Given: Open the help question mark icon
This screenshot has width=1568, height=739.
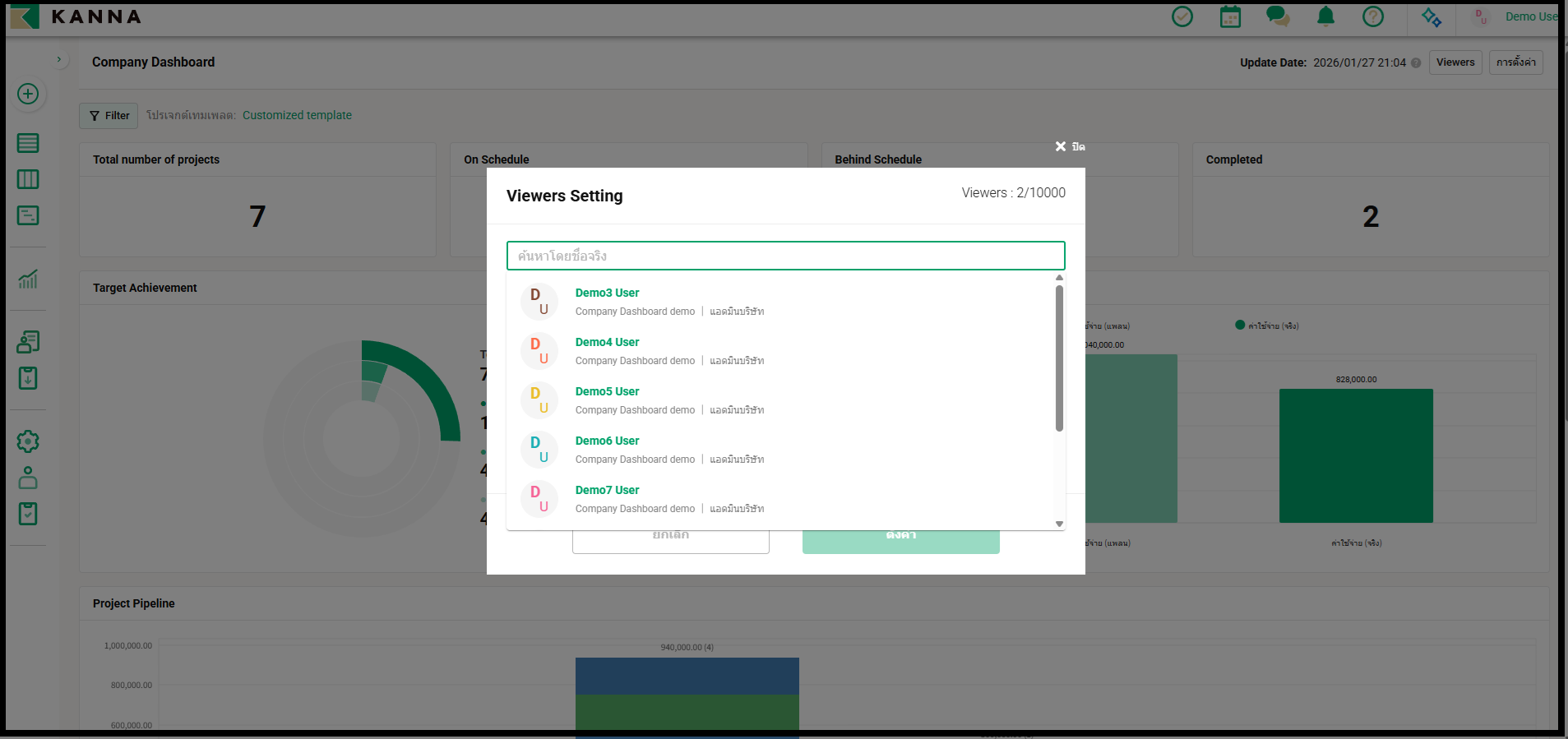Looking at the screenshot, I should (x=1372, y=16).
